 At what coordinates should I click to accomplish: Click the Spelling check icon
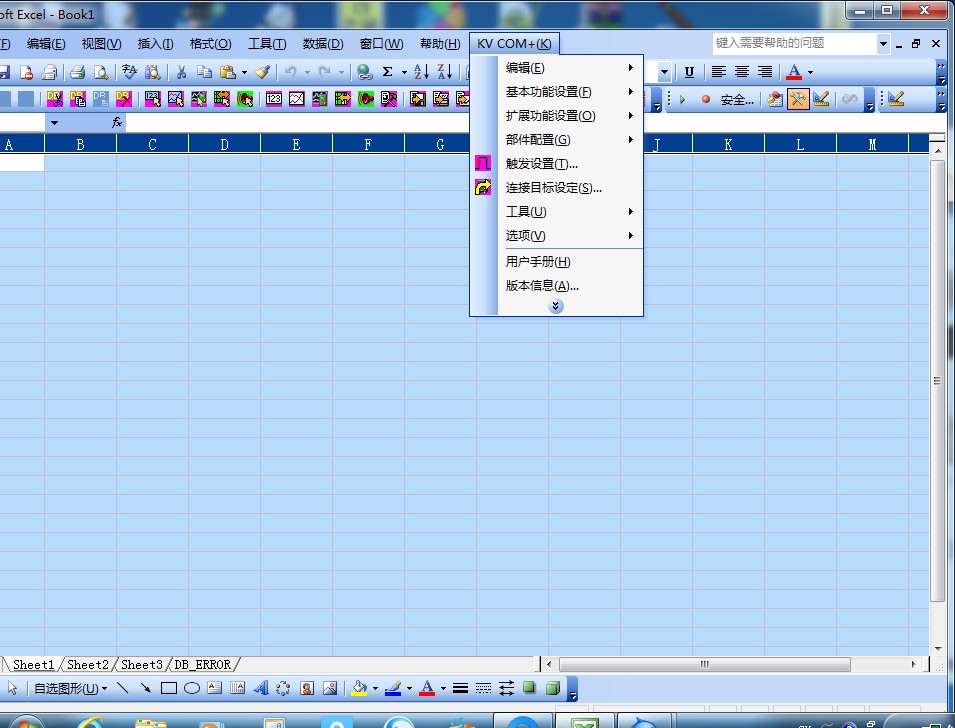128,72
